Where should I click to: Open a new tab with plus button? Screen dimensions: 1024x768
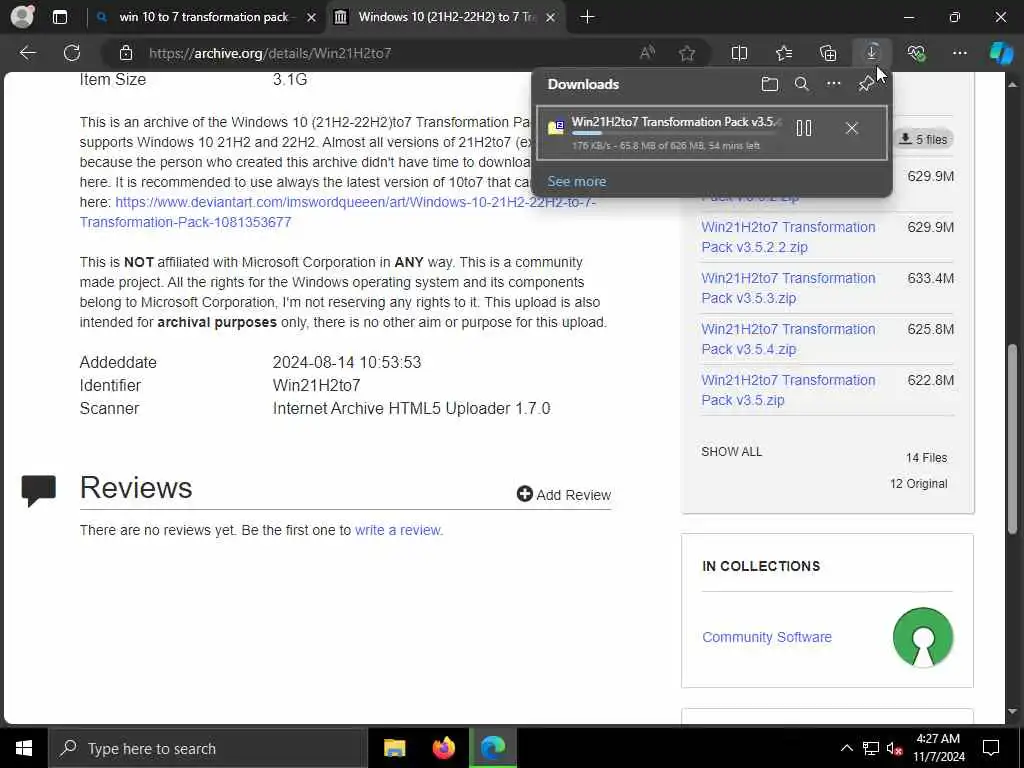coord(587,17)
